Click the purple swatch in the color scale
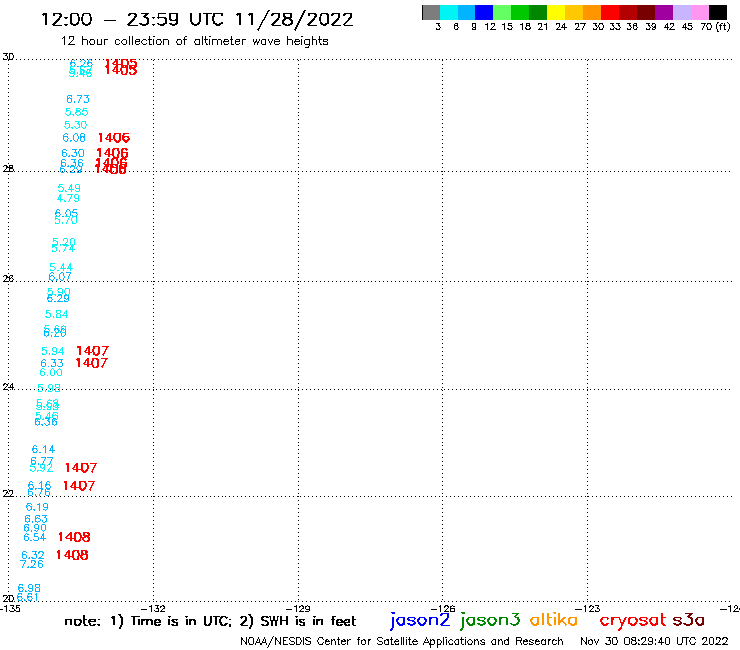This screenshot has width=740, height=650. pos(664,12)
